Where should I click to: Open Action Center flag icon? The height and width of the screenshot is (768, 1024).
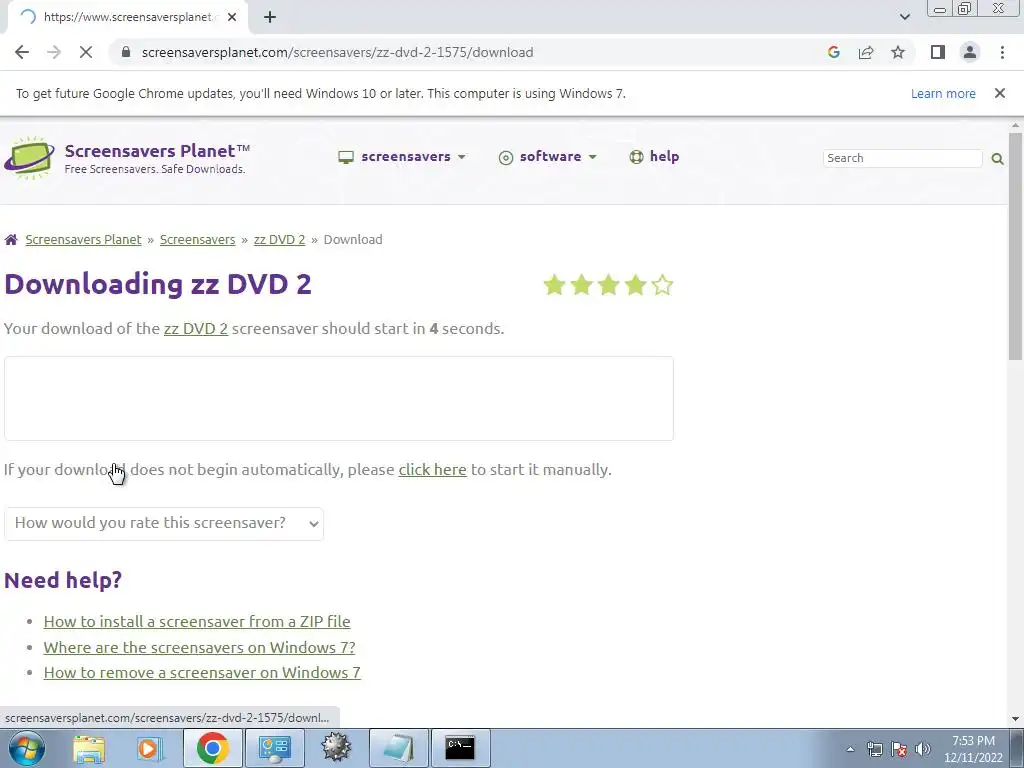point(899,749)
